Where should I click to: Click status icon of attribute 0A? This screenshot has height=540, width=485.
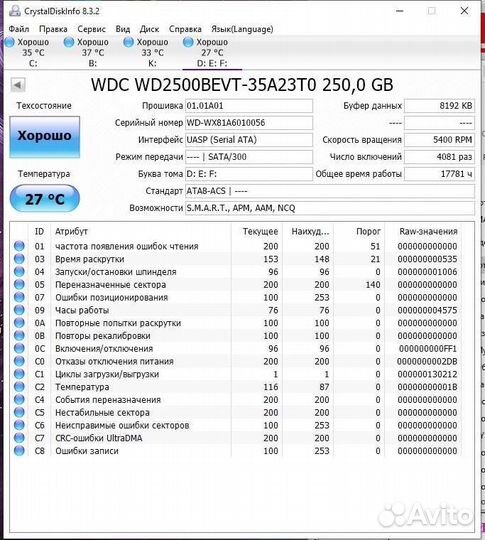[19, 323]
